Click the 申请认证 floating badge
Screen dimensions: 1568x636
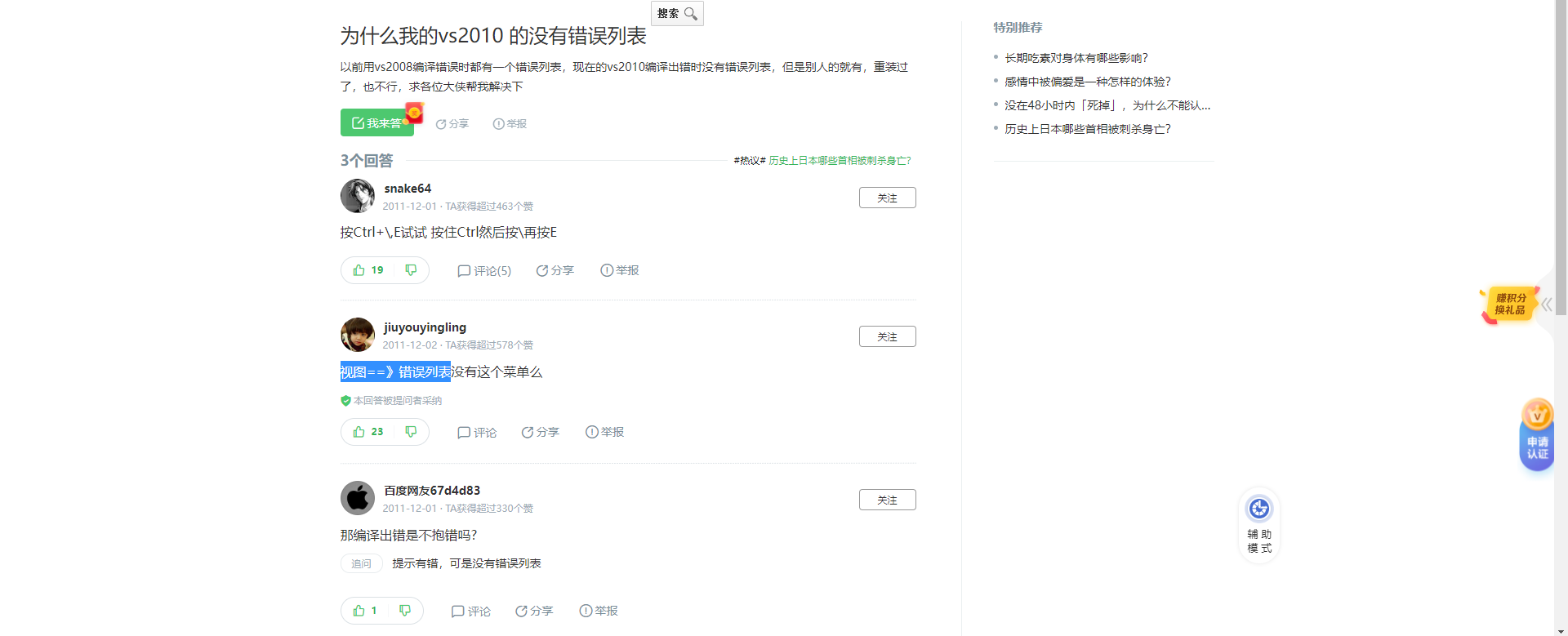[1537, 434]
